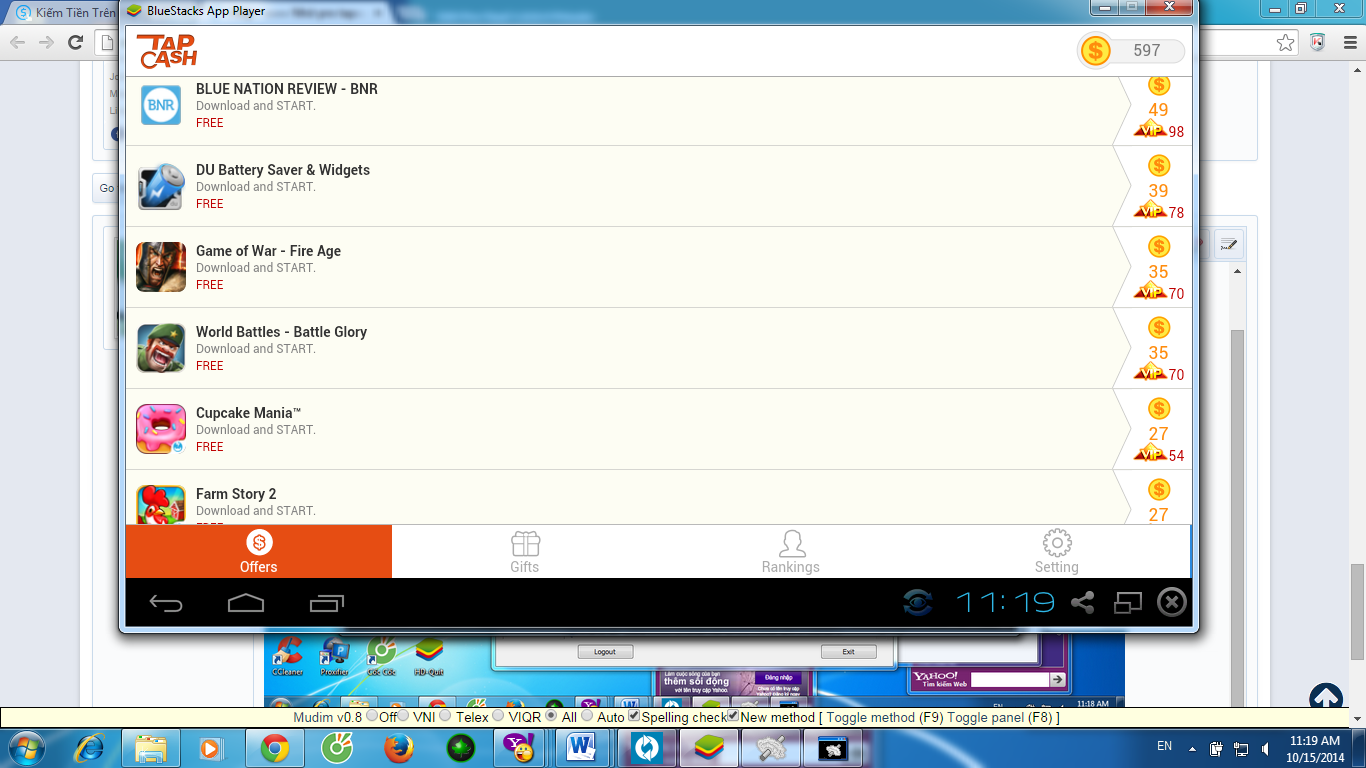
Task: Open the Setting tab
Action: [x=1057, y=551]
